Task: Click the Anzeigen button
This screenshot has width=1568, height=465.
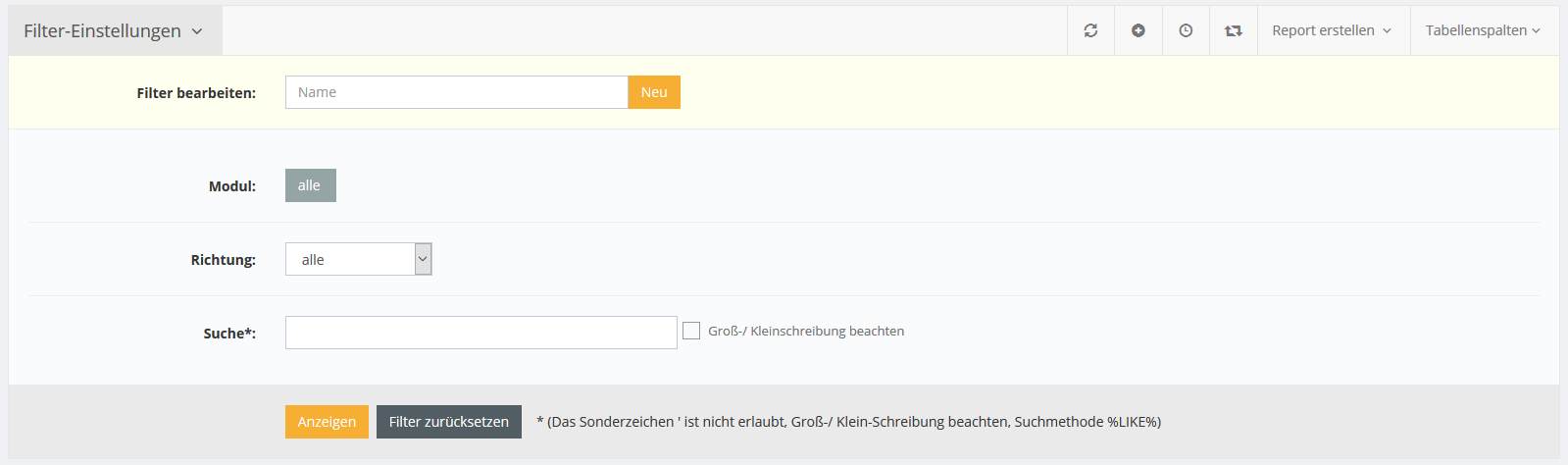Action: point(327,422)
